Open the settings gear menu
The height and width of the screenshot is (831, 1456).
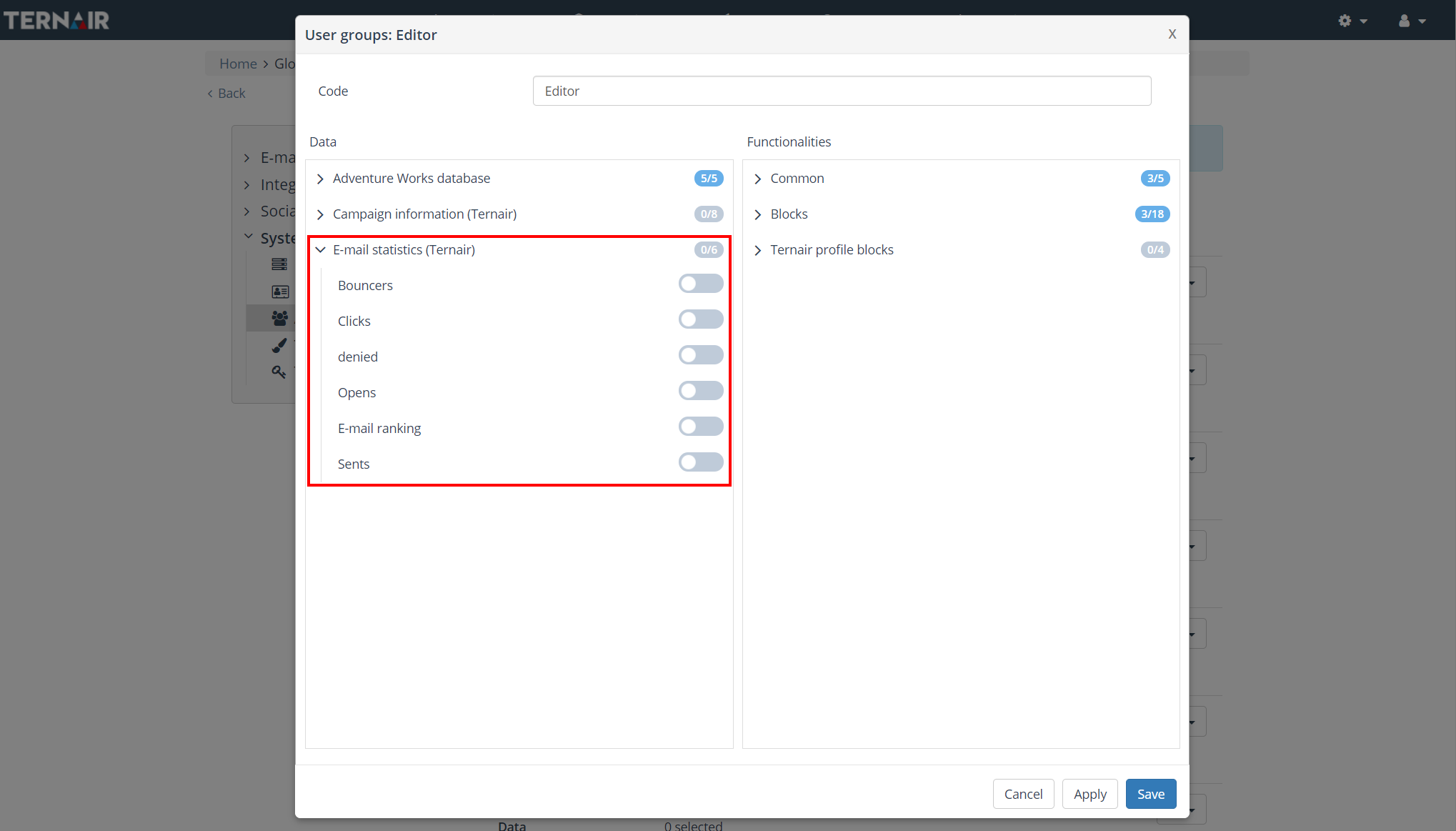click(1352, 21)
